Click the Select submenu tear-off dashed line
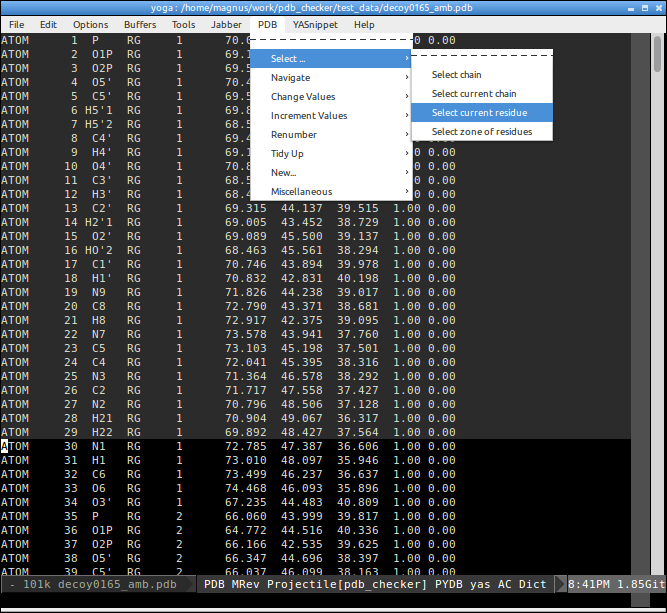The width and height of the screenshot is (667, 613). point(482,55)
